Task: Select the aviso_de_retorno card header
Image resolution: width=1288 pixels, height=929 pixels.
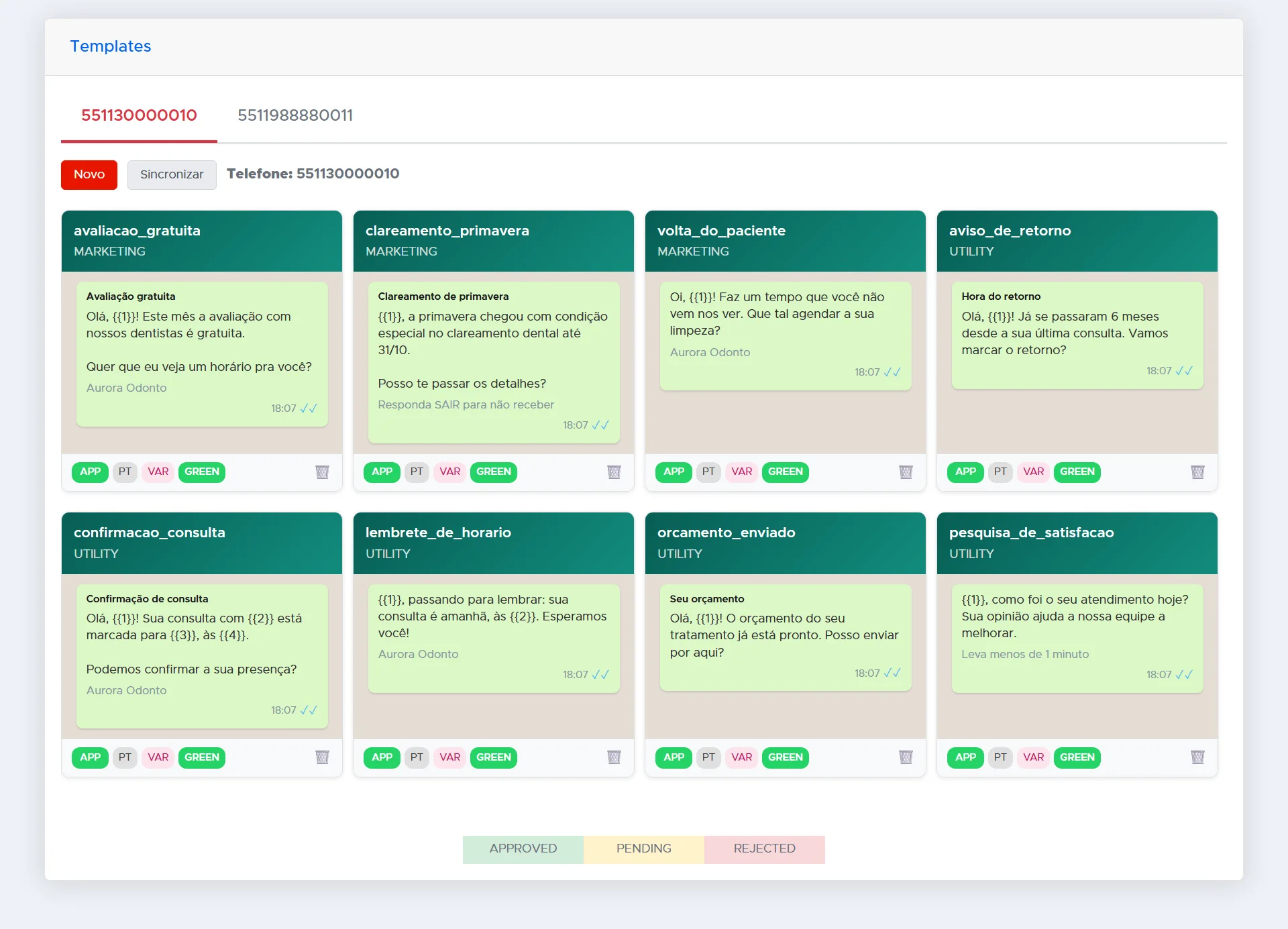Action: tap(1077, 241)
